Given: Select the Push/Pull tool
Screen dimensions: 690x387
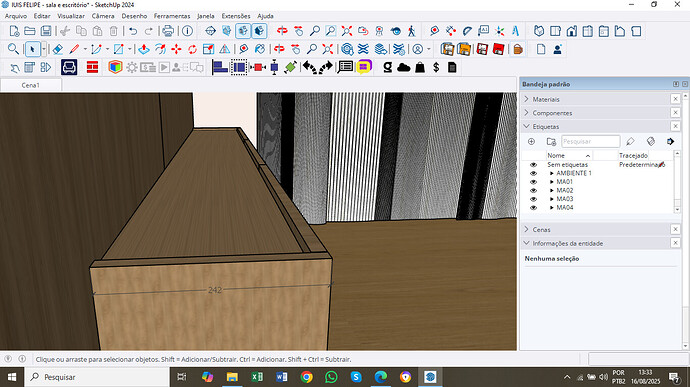Looking at the screenshot, I should (143, 49).
